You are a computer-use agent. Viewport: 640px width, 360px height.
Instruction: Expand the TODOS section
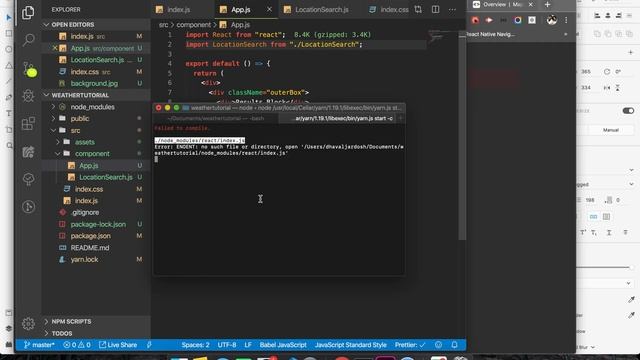pyautogui.click(x=96, y=333)
